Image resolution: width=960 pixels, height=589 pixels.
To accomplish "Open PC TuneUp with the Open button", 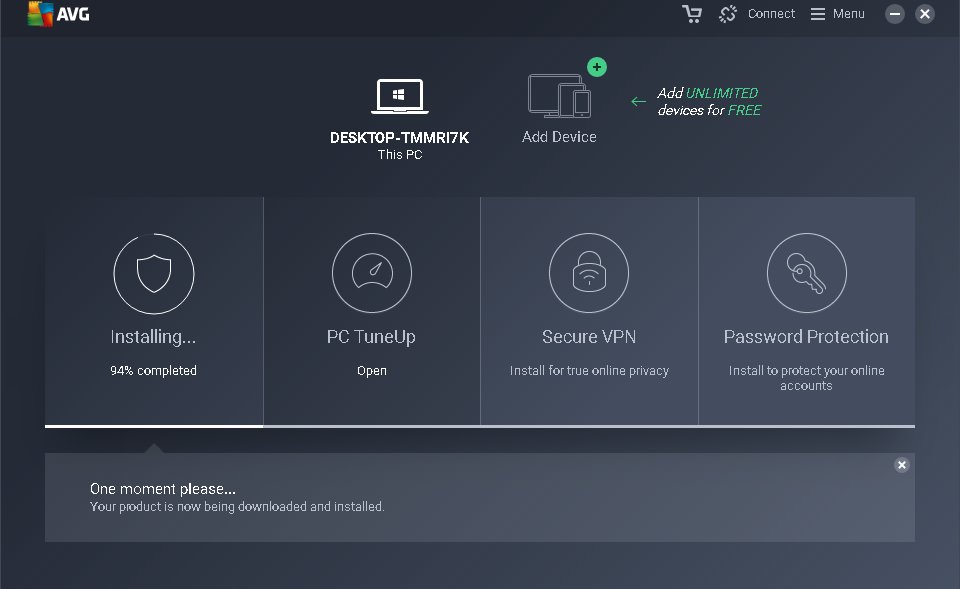I will coord(371,370).
